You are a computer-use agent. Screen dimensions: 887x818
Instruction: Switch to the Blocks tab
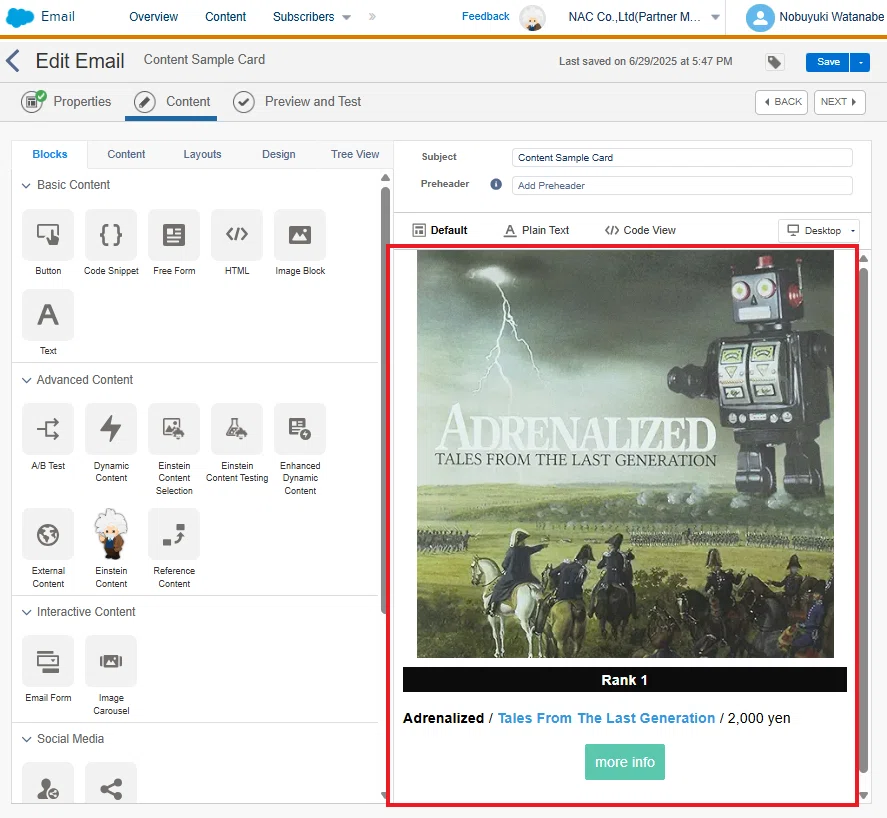click(x=50, y=154)
